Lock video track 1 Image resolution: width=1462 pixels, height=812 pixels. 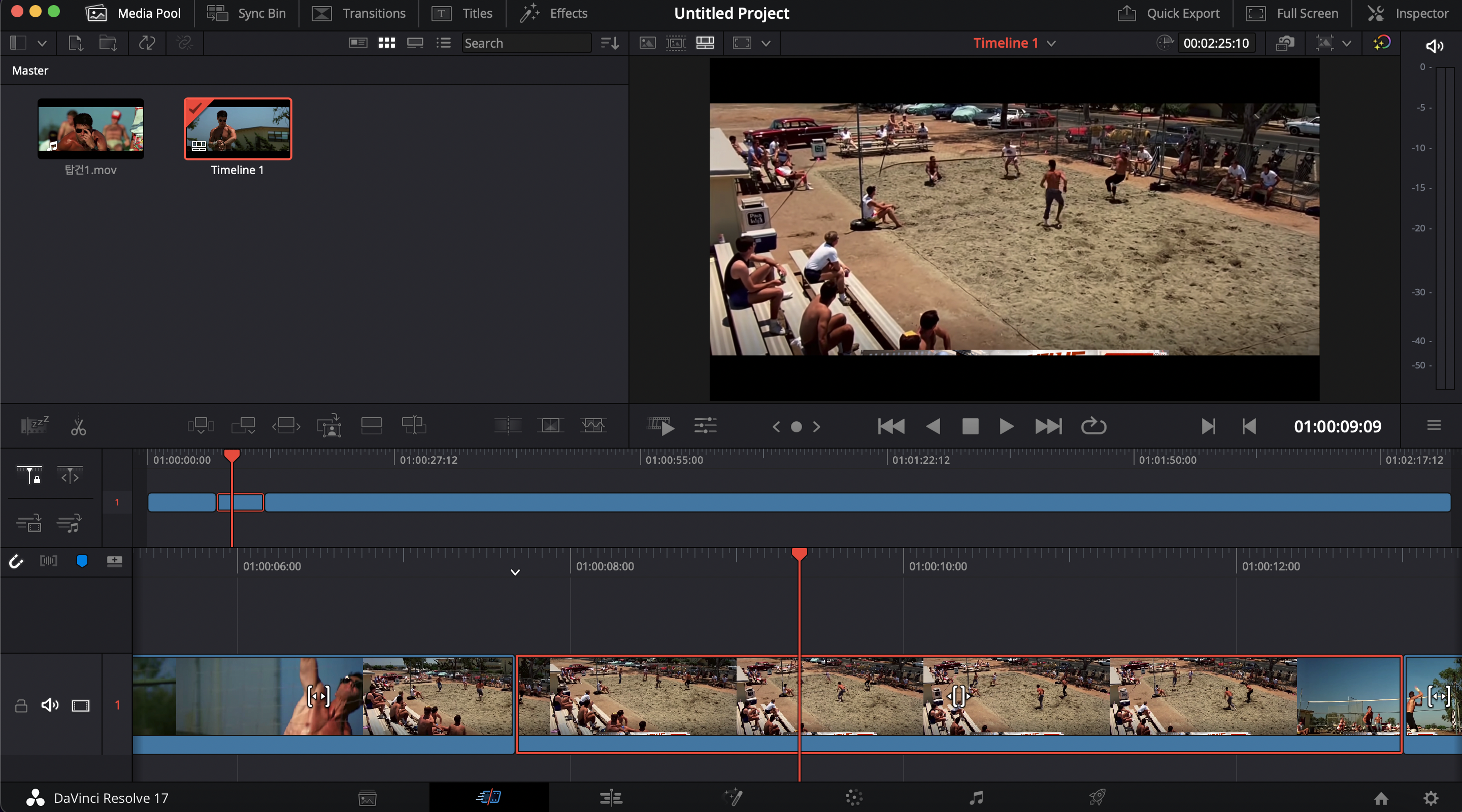[21, 706]
